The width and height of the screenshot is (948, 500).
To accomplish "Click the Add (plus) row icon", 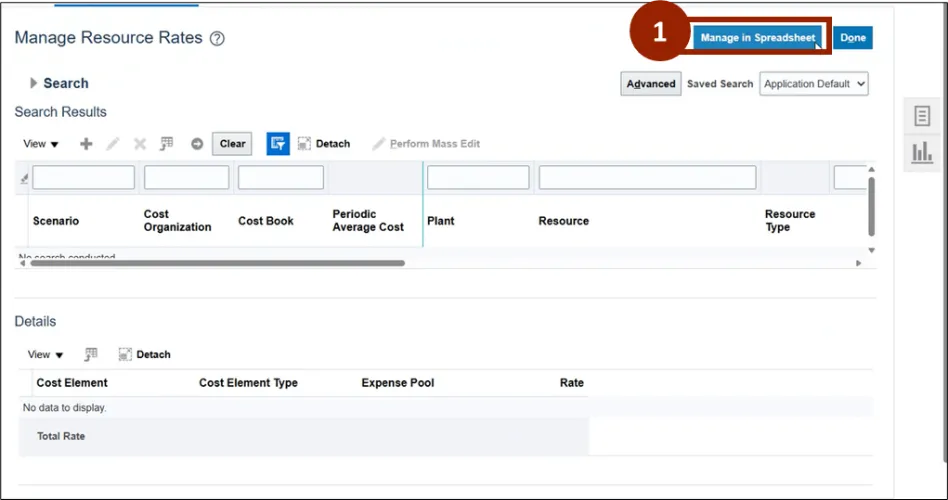I will 86,144.
